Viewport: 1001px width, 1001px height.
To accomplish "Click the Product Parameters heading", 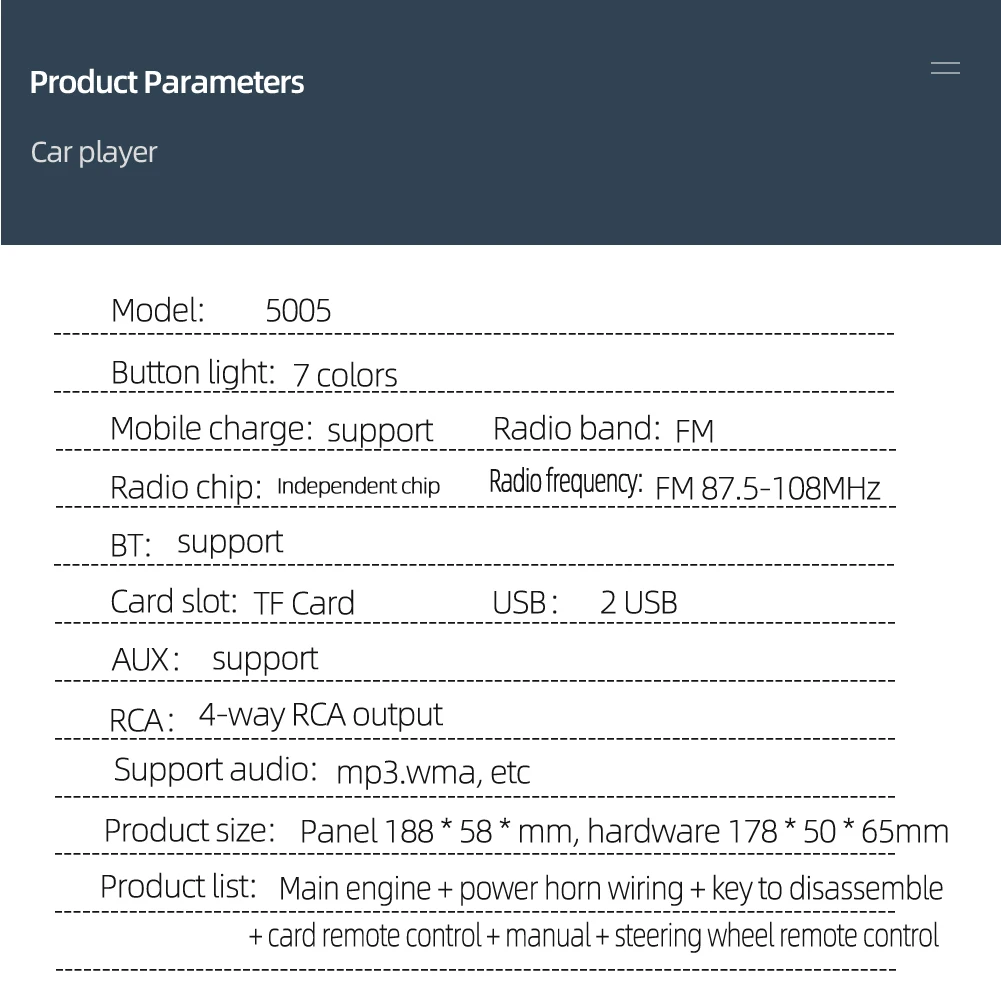I will 167,82.
